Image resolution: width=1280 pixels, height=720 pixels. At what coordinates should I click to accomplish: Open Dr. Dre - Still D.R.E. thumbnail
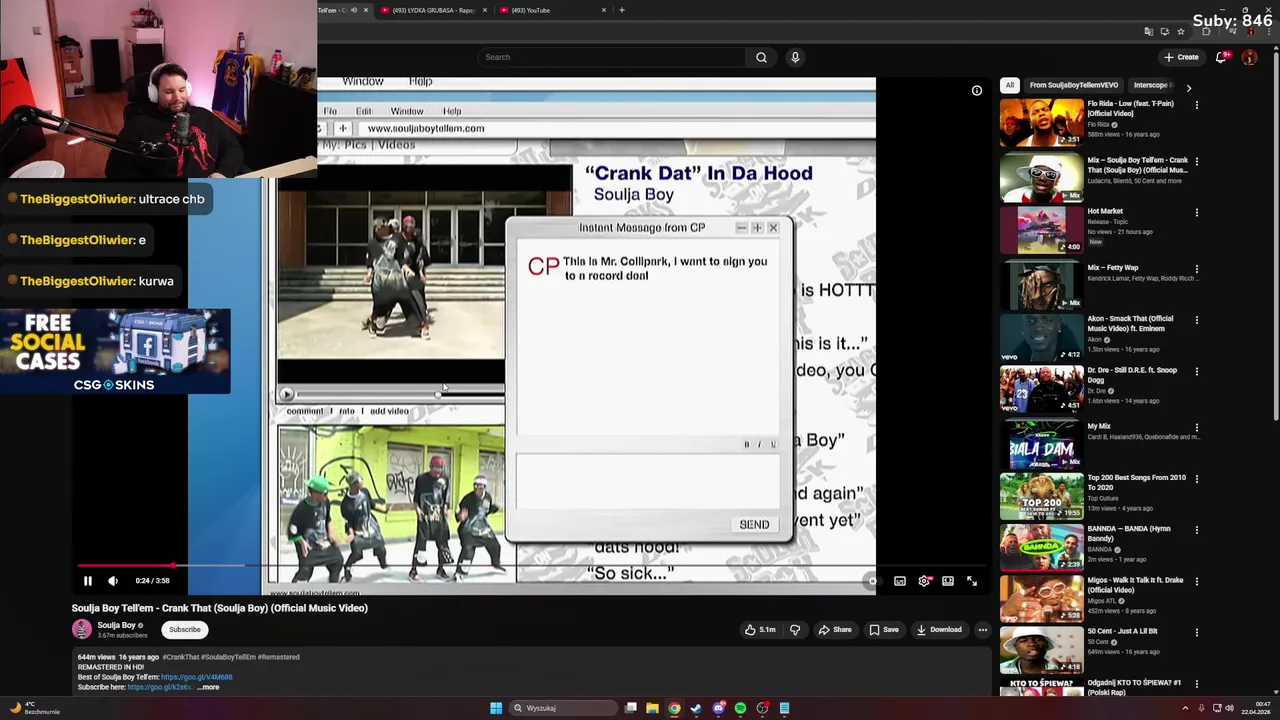pos(1041,389)
